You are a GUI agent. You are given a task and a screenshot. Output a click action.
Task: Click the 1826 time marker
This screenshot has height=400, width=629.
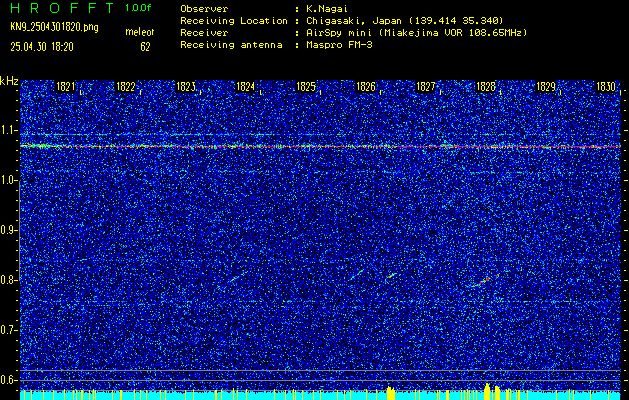click(x=366, y=87)
